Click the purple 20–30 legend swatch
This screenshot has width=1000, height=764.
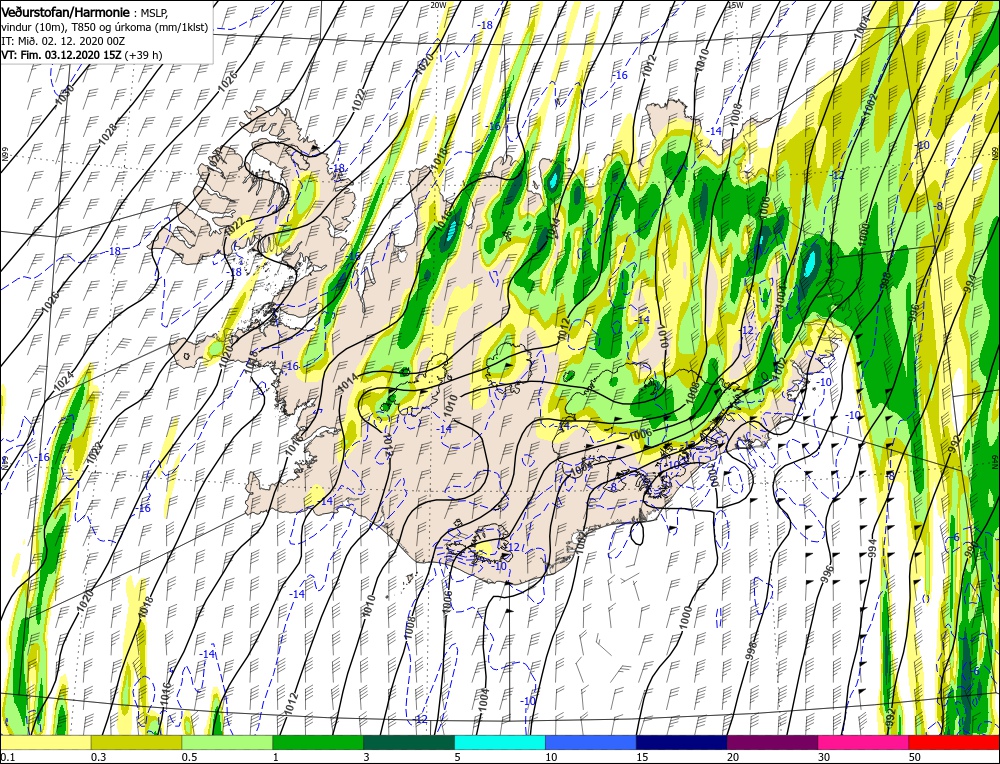point(772,743)
